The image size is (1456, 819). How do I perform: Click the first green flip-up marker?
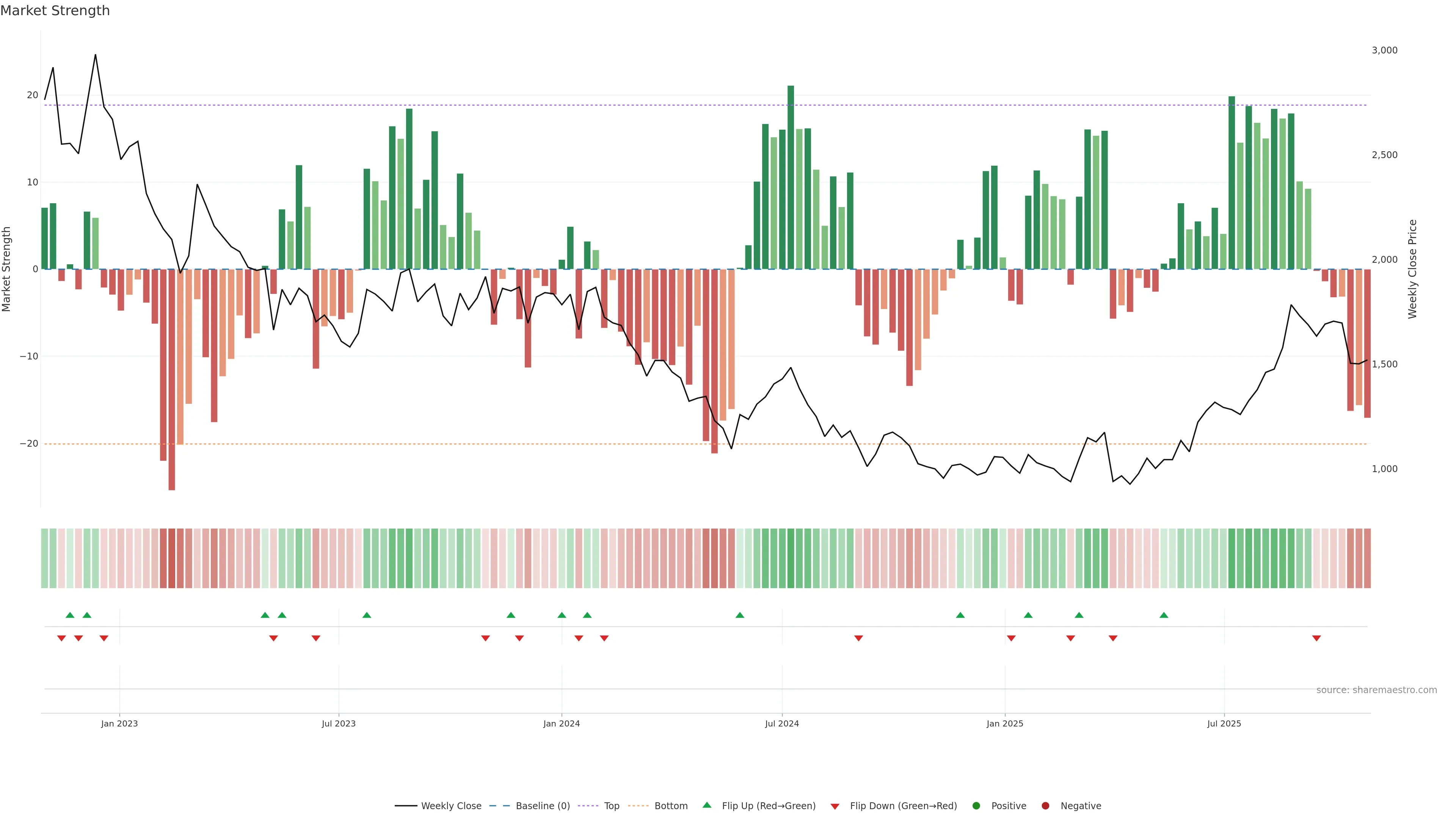click(70, 615)
